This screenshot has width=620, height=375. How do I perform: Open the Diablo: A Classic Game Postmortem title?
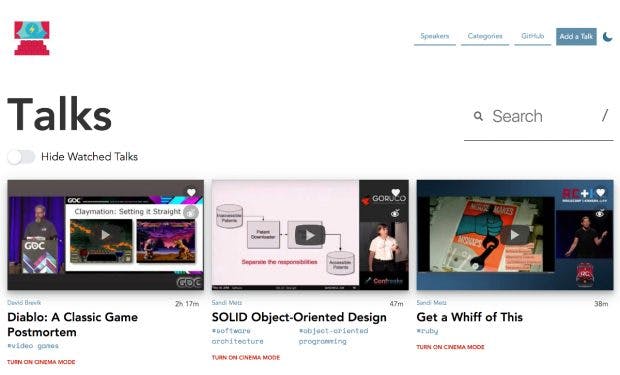click(x=73, y=324)
